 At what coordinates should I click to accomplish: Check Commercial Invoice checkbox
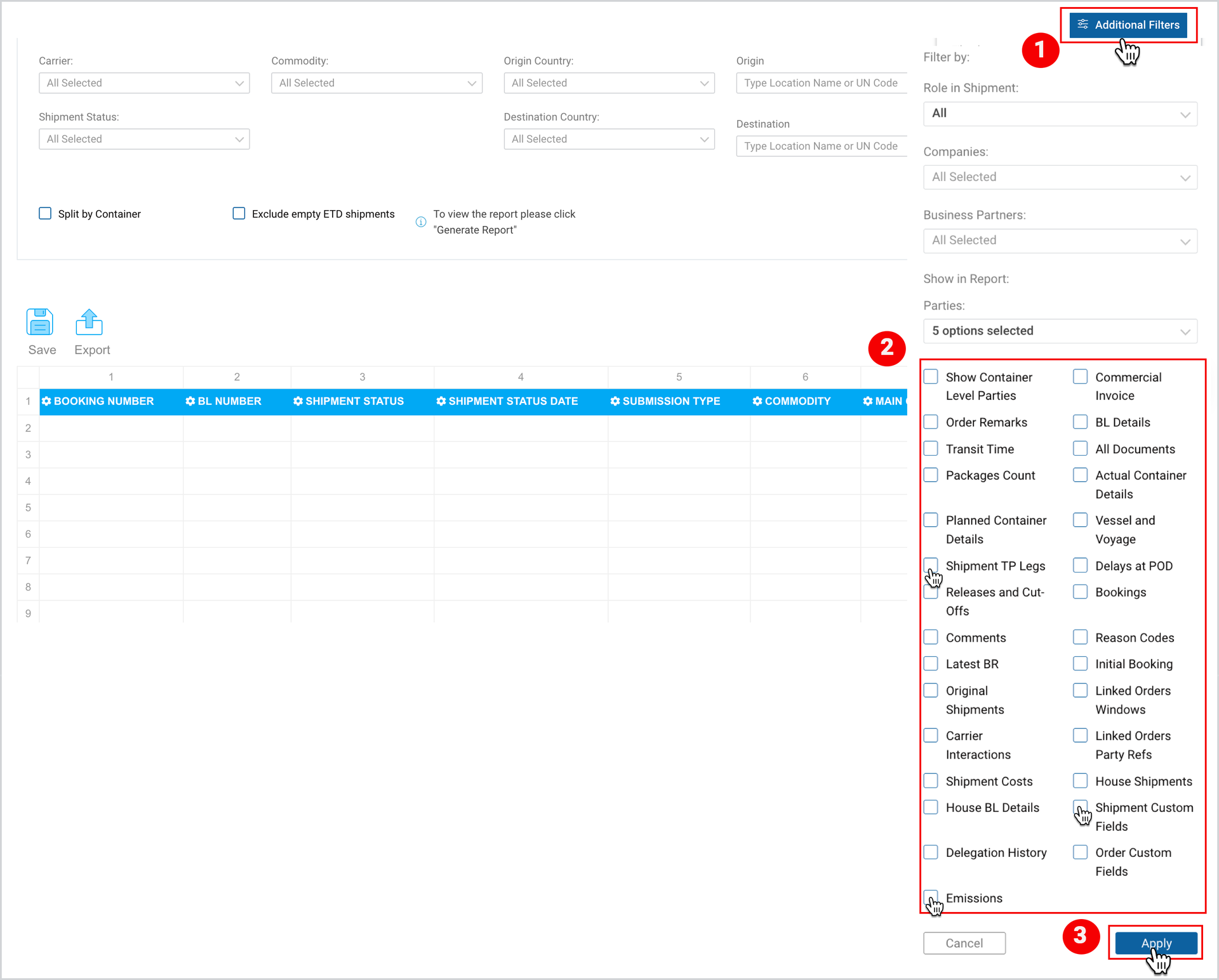[x=1081, y=376]
